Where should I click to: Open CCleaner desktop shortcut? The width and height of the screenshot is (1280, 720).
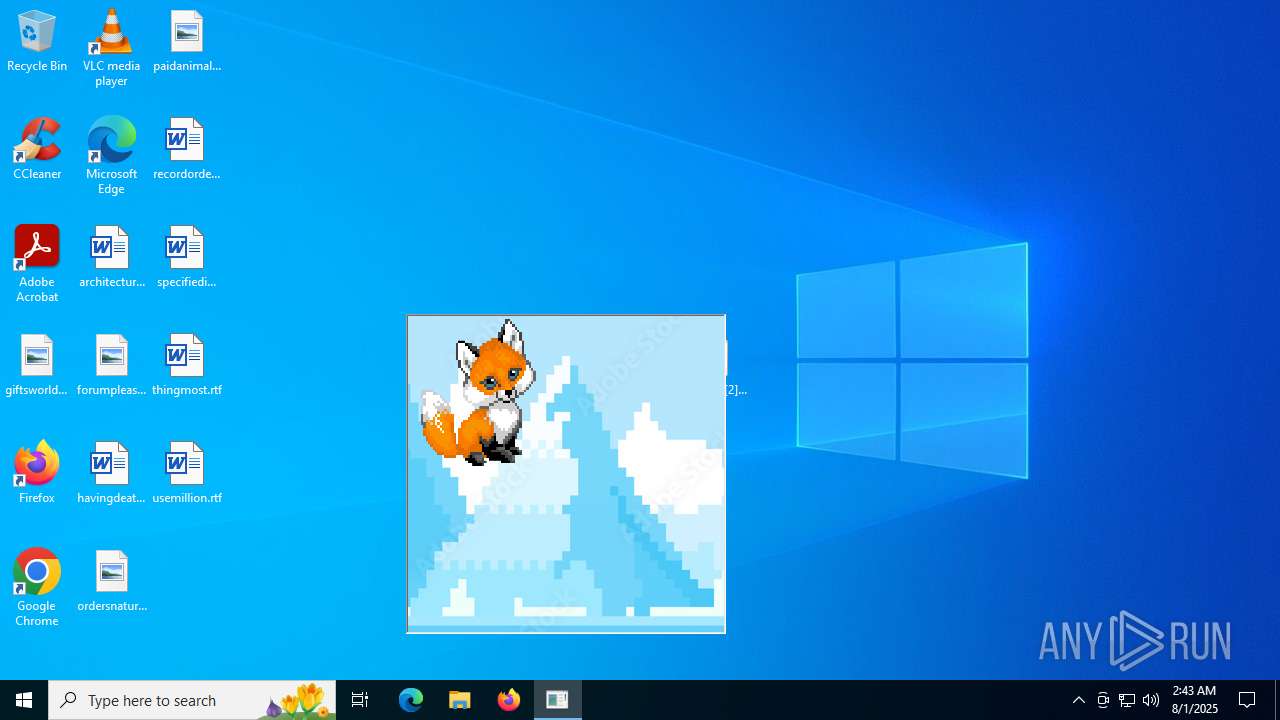[x=37, y=149]
